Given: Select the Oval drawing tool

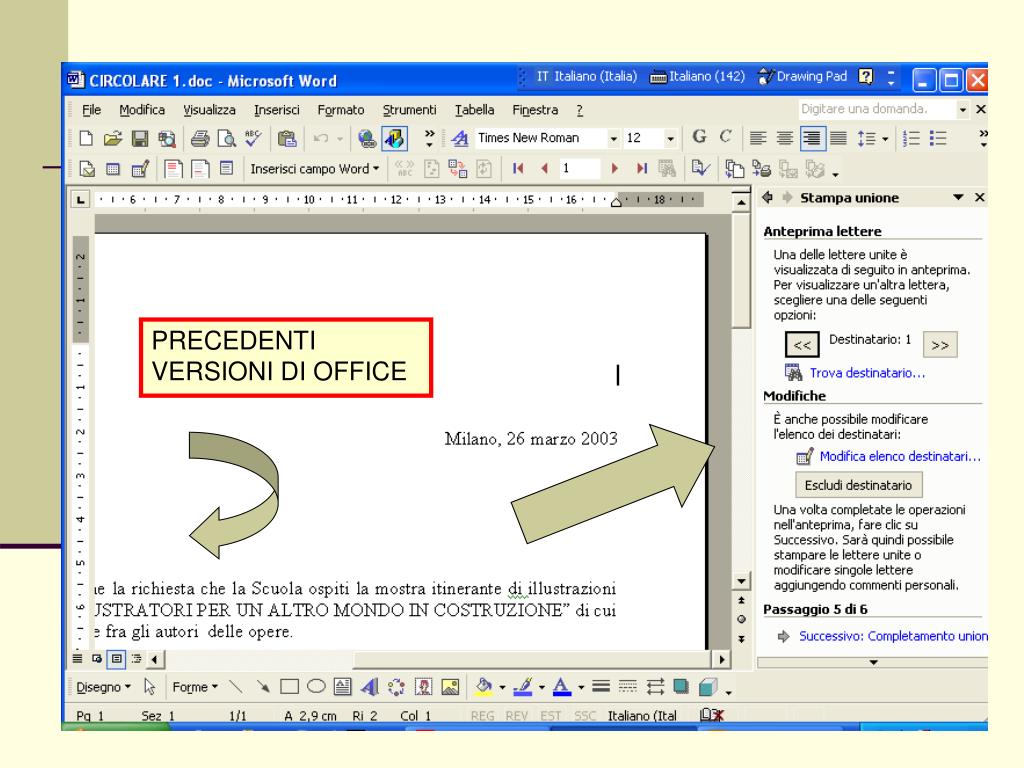Looking at the screenshot, I should point(316,686).
